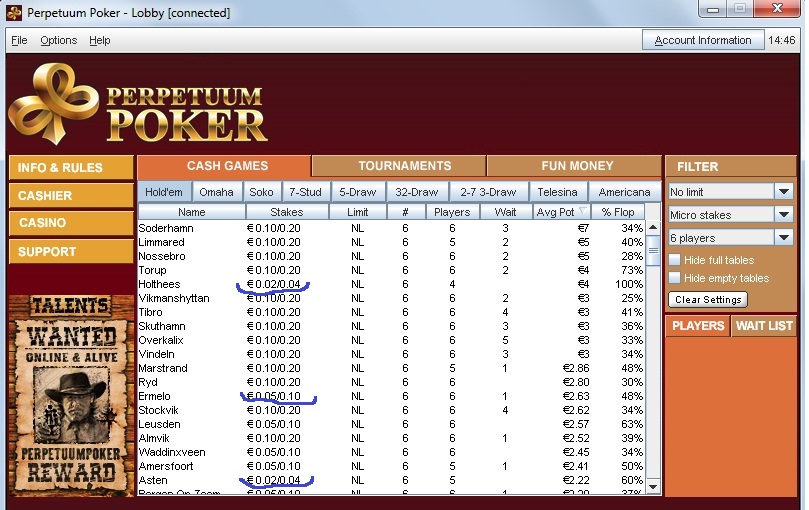Select the Limmared table row

click(x=391, y=242)
